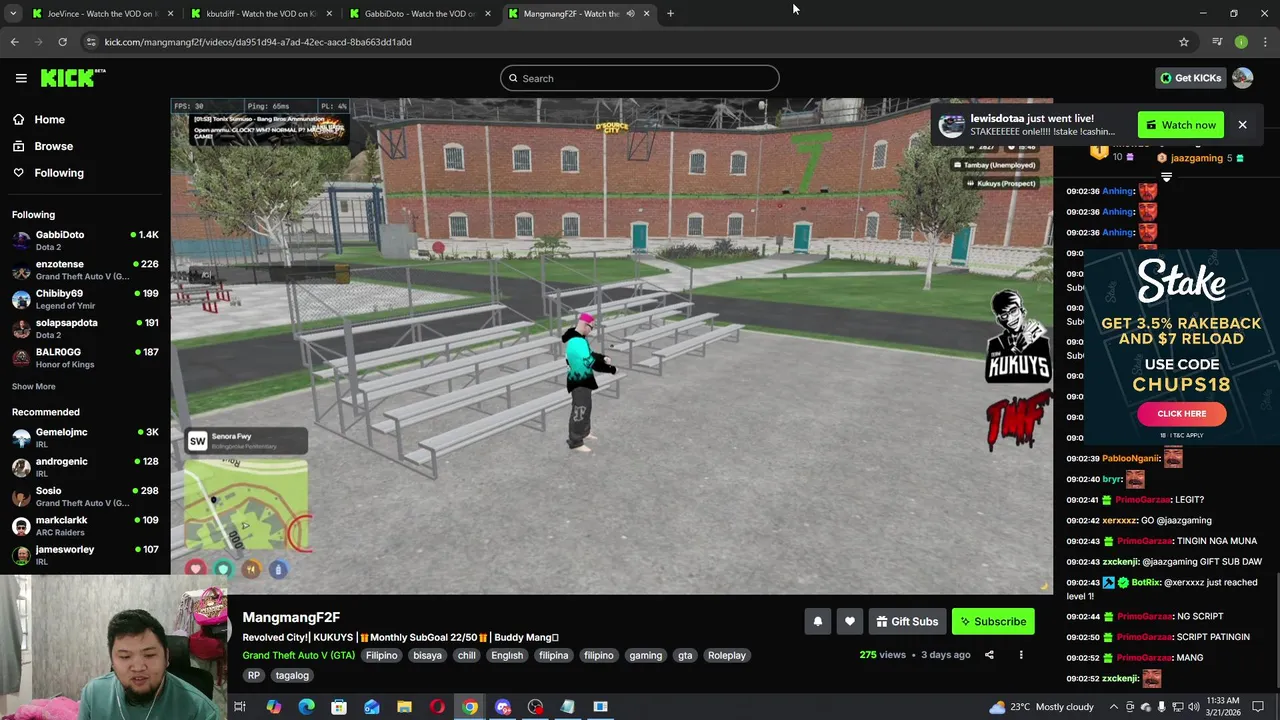
Task: Select the gta tag
Action: [685, 655]
